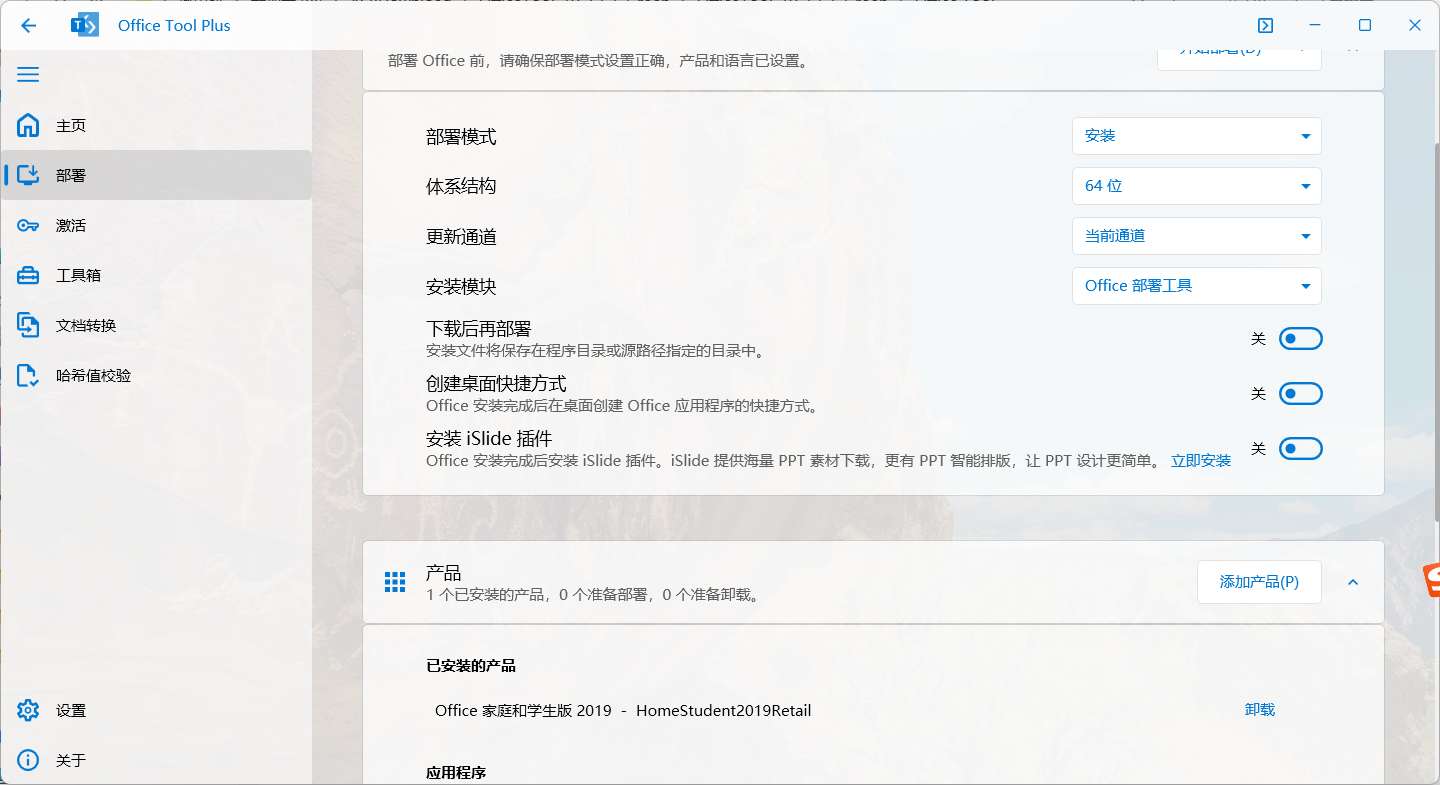Screen dimensions: 1440x785
Task: Open 设置 page
Action: 156,710
